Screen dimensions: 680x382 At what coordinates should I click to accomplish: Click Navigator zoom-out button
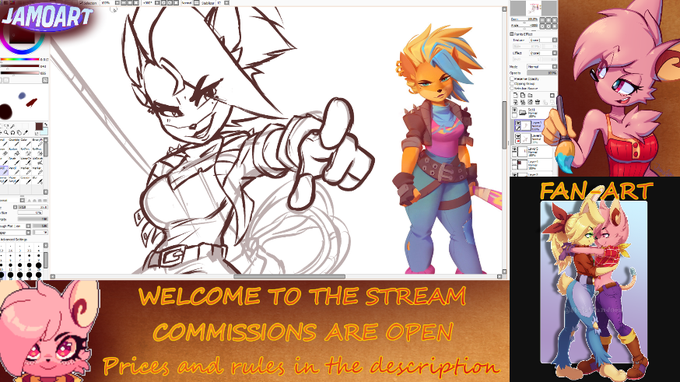click(543, 20)
